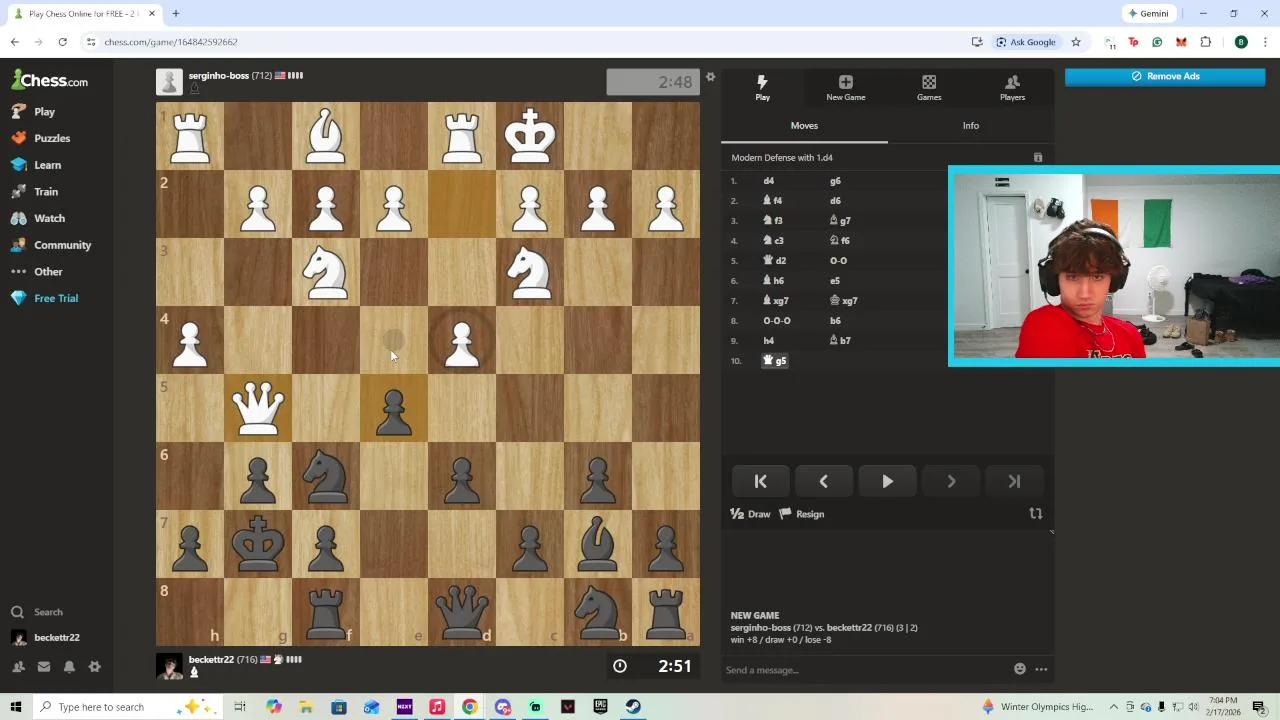
Task: Select move 1 d4 in the list
Action: click(x=768, y=181)
